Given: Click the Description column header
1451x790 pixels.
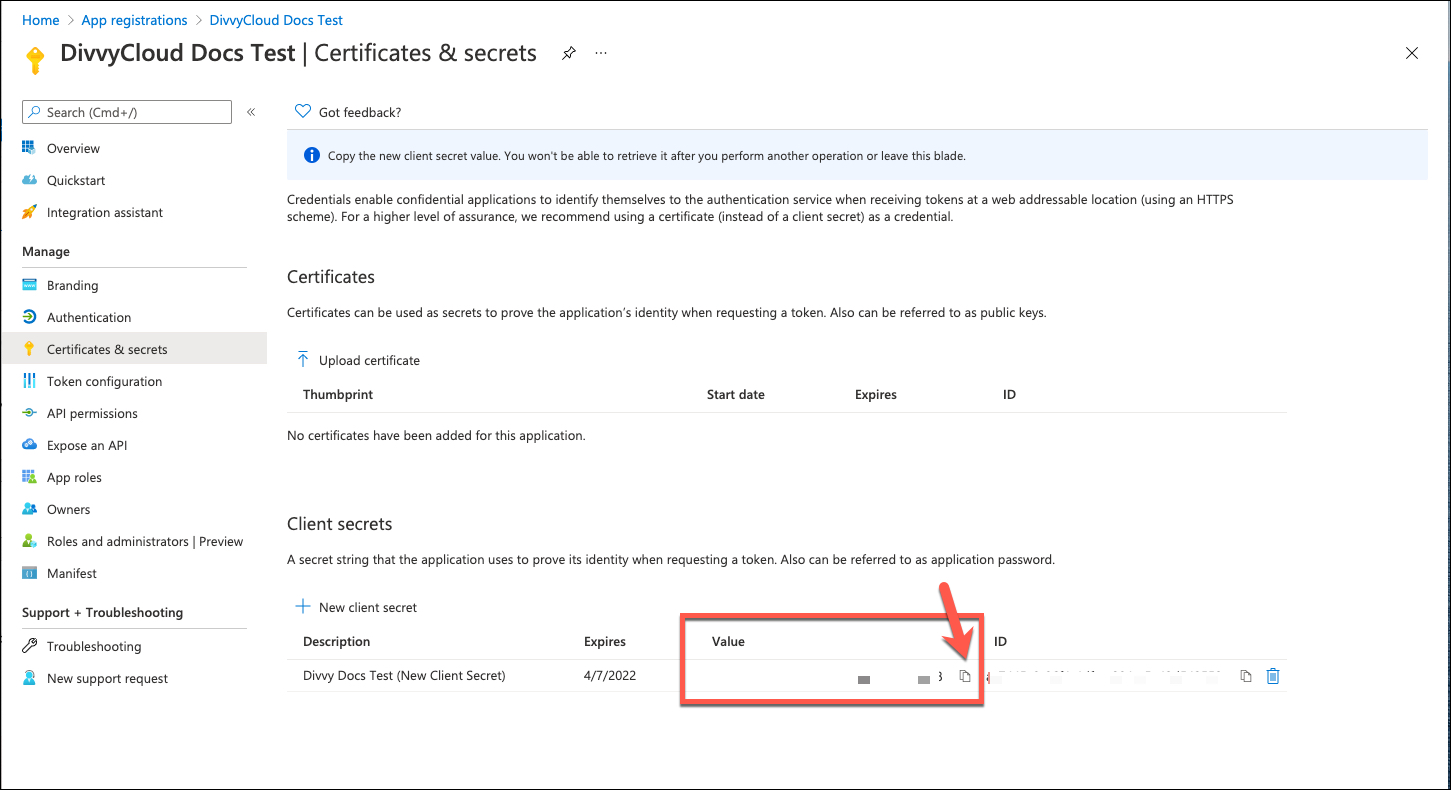Looking at the screenshot, I should coord(337,641).
